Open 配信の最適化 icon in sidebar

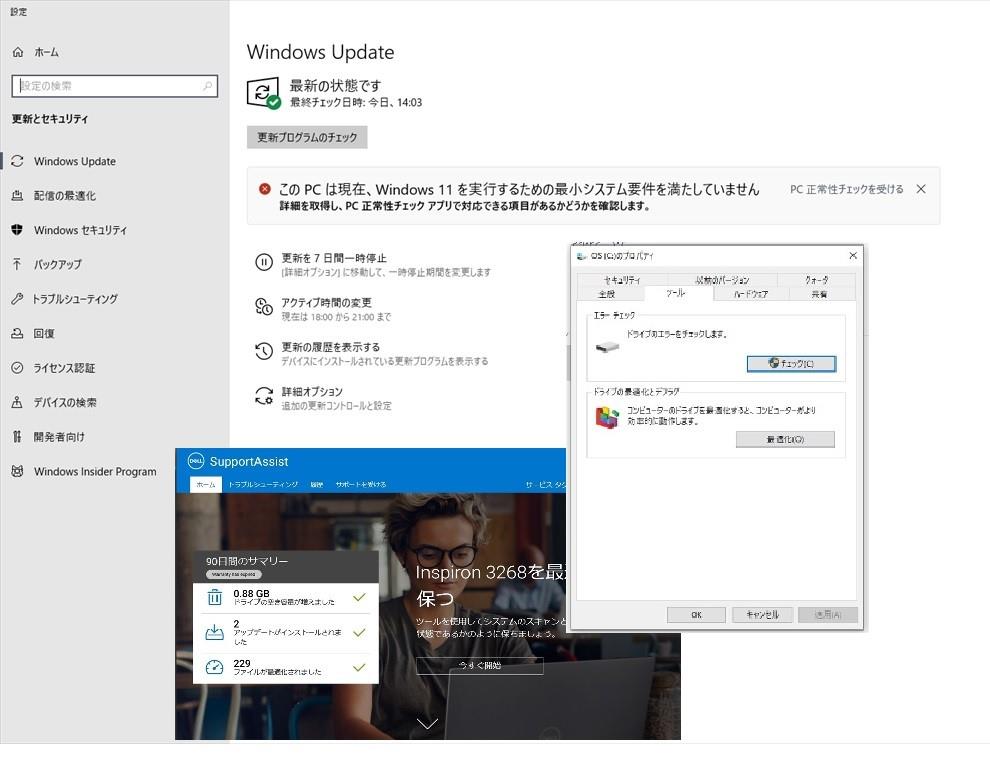[x=18, y=196]
